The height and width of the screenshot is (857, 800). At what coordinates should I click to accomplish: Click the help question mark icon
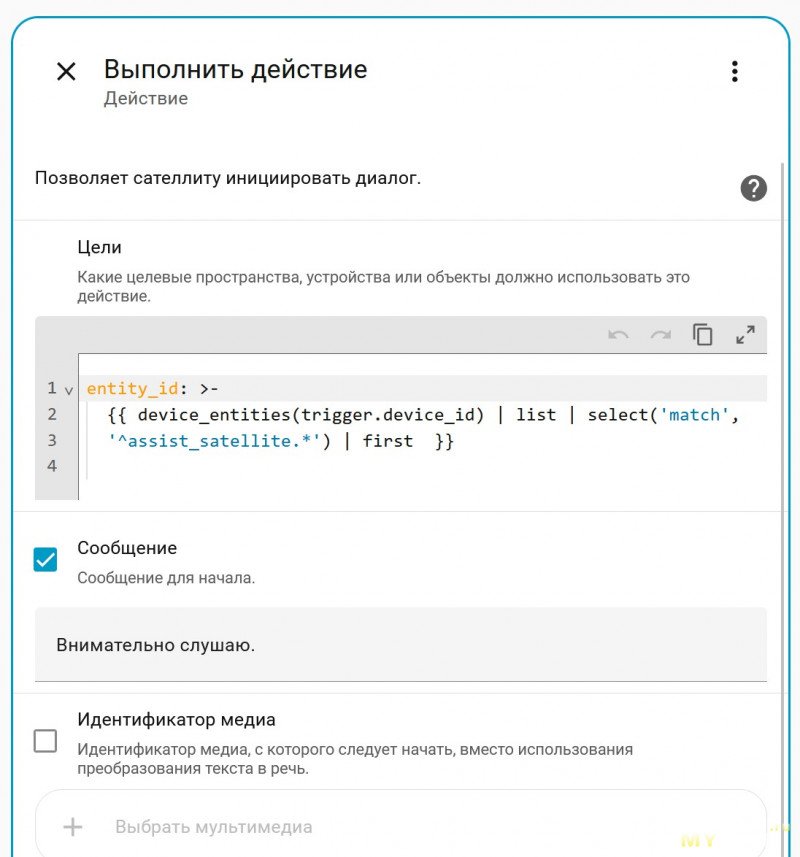pyautogui.click(x=753, y=188)
